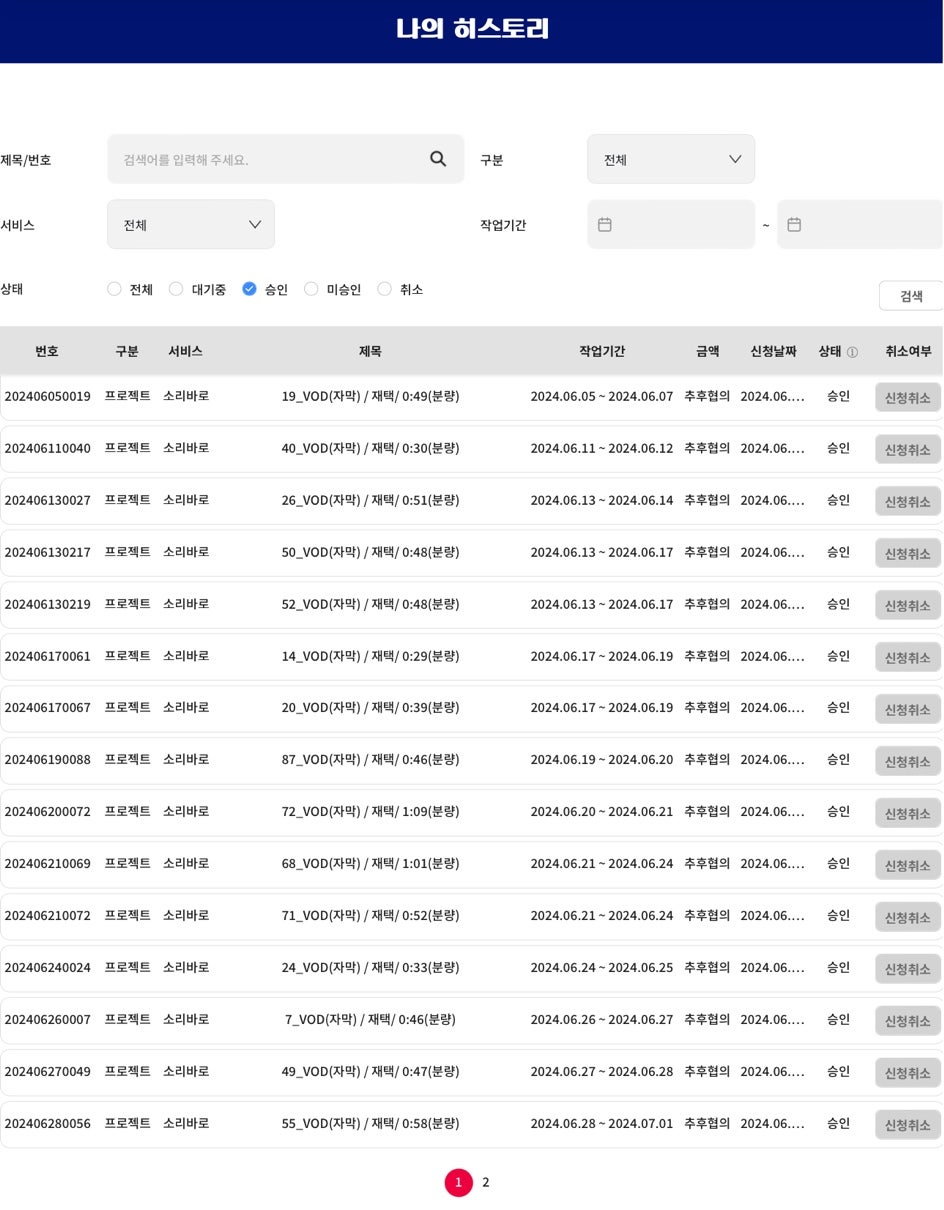
Task: Cancel request 202406280056 via 신청취소
Action: 907,1124
